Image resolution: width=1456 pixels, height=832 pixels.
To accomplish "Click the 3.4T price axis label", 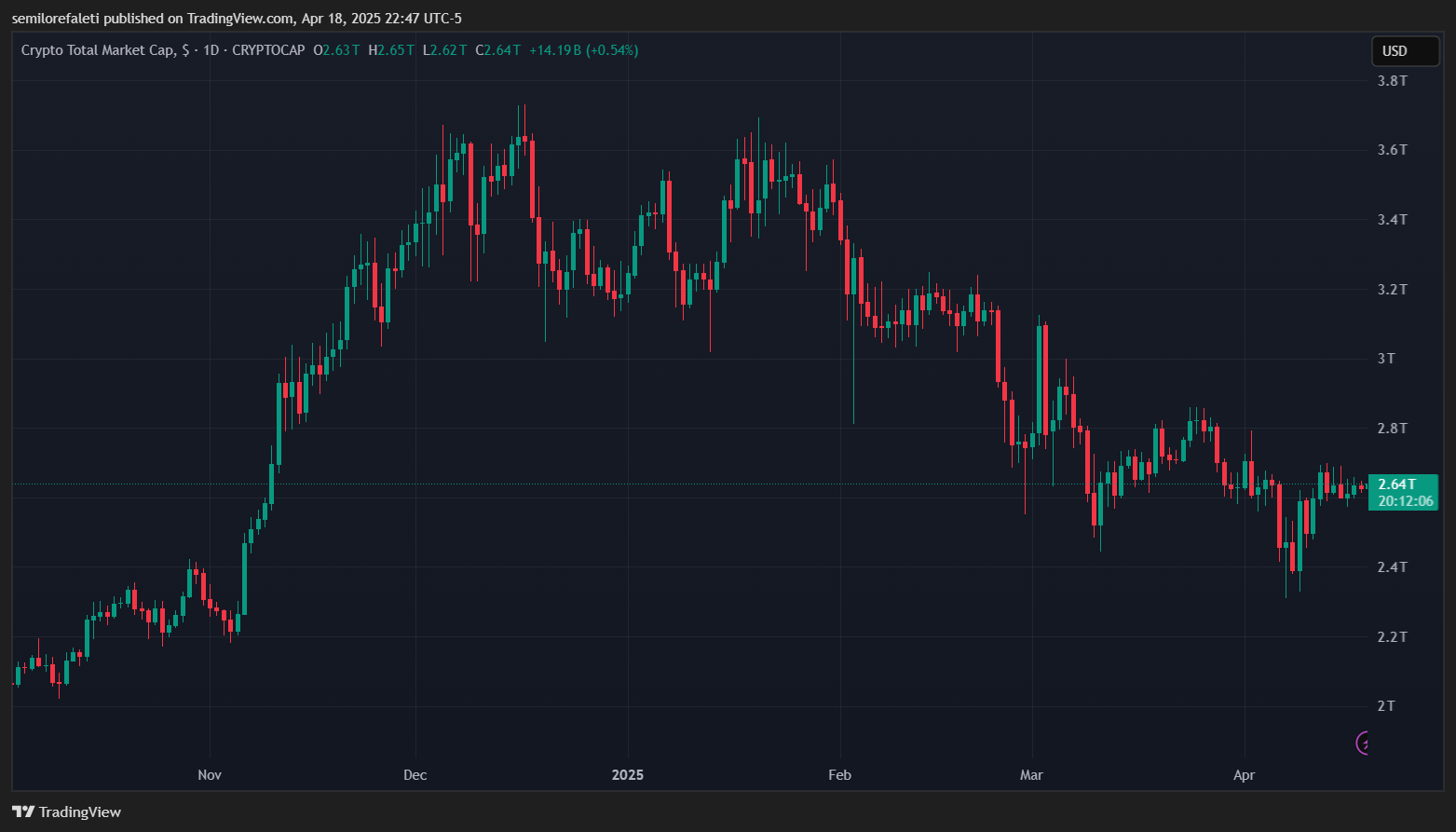I will [1393, 220].
